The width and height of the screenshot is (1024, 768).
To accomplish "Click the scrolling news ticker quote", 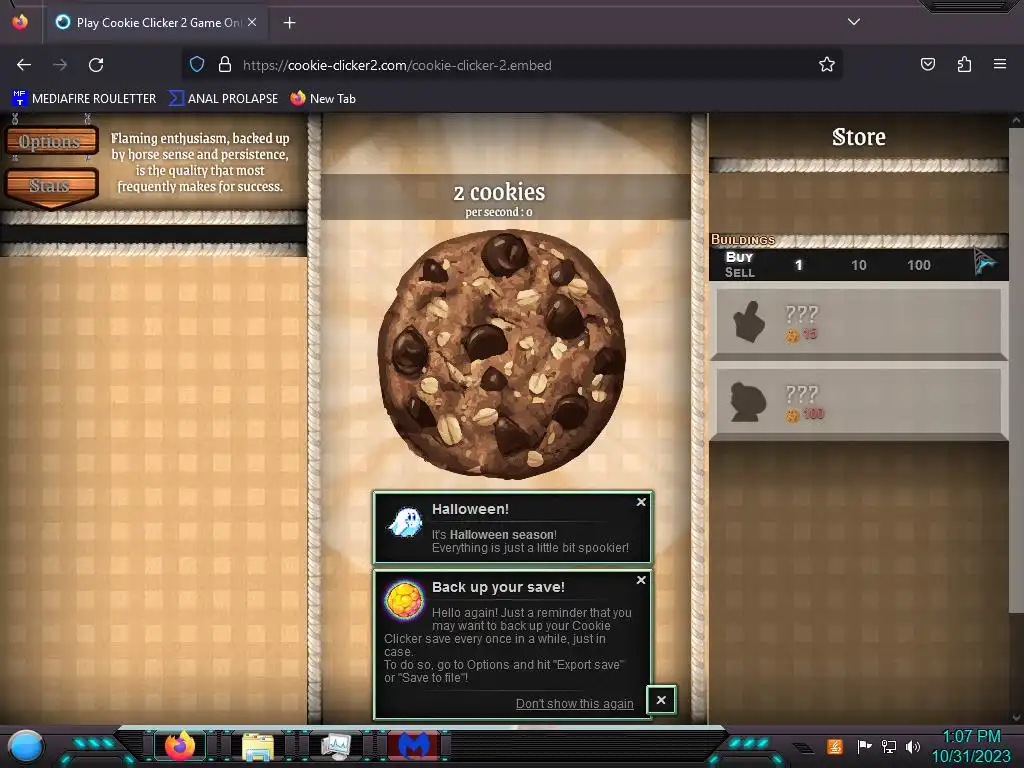I will point(200,162).
